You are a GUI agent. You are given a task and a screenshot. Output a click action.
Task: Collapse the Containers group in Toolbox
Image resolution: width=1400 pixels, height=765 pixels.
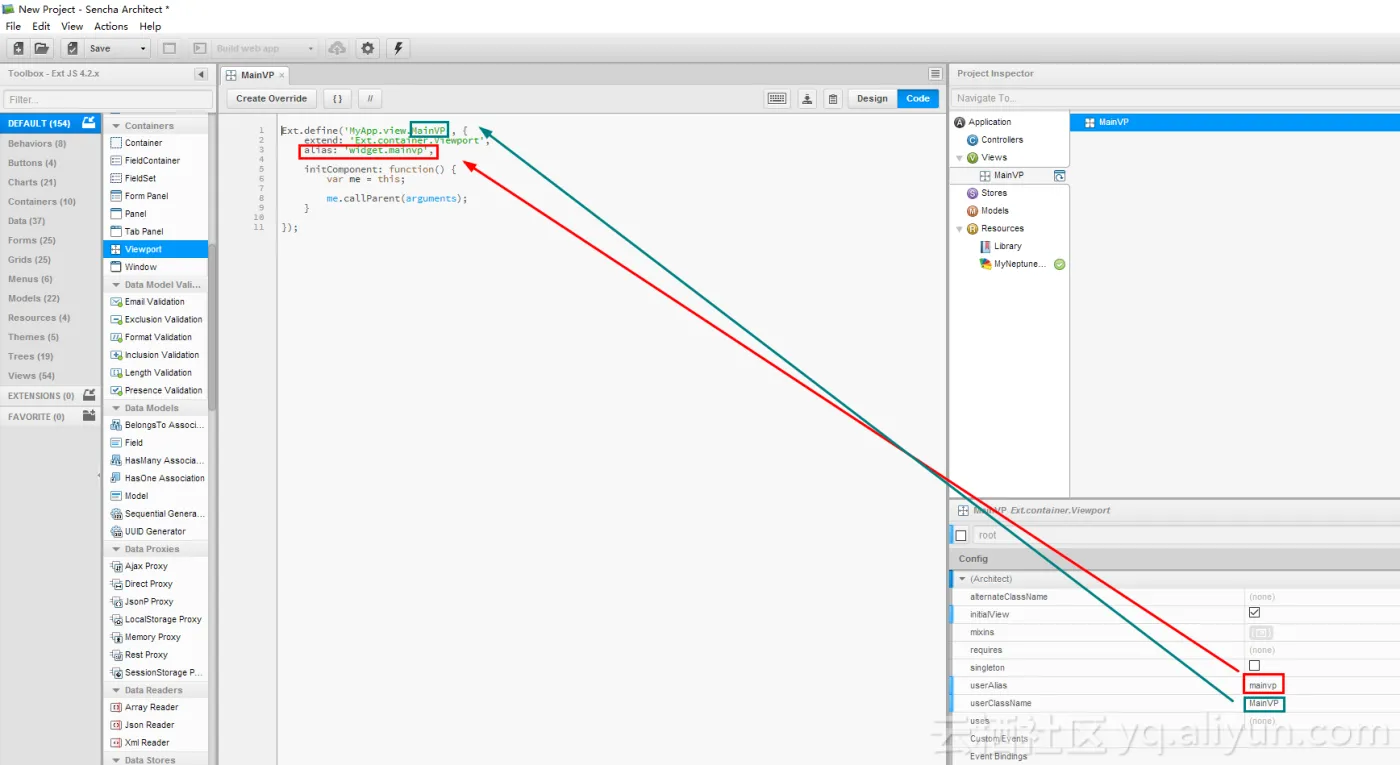coord(115,126)
